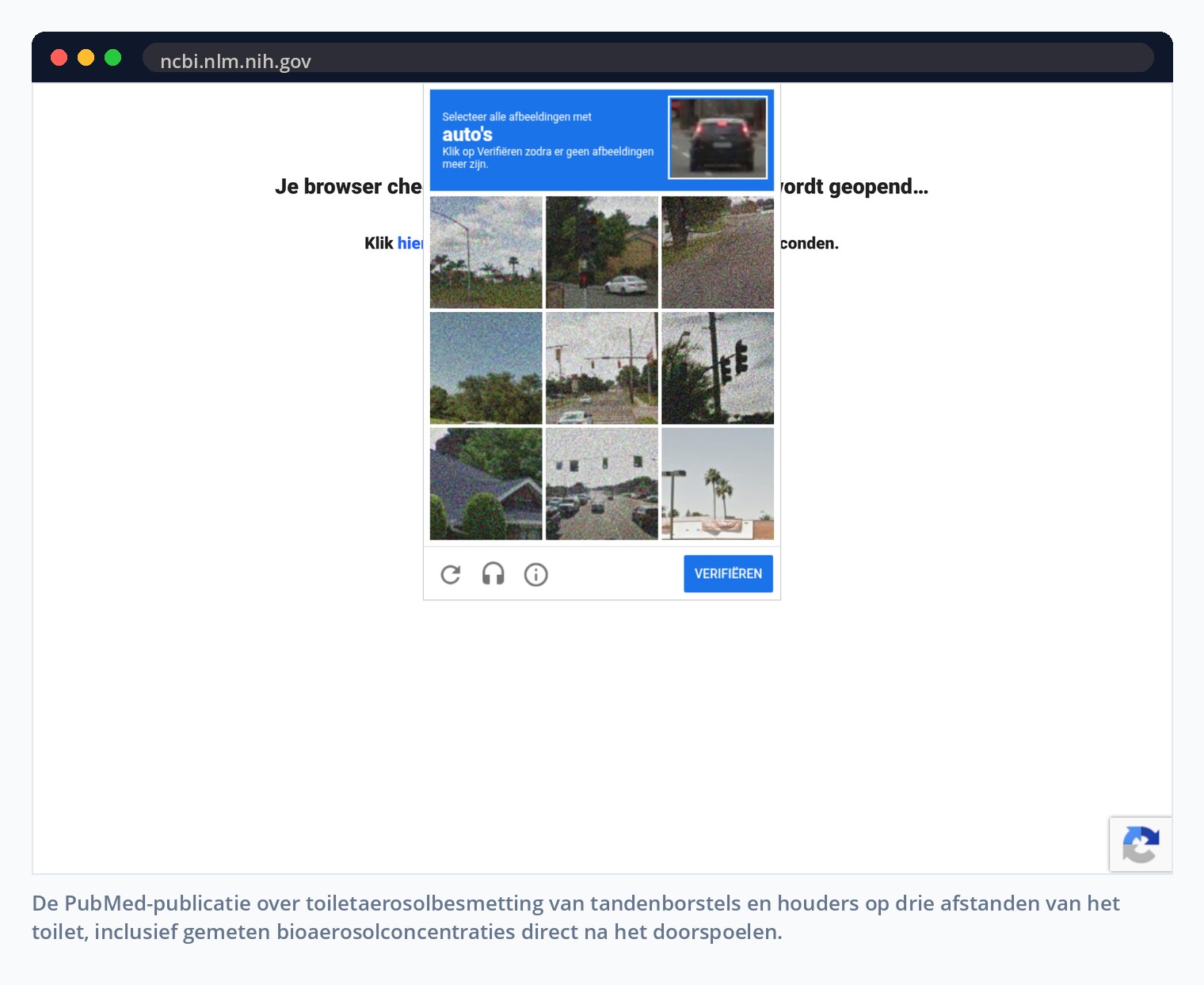Screen dimensions: 1204x985
Task: Click the 'auto's' challenge label
Action: [467, 135]
